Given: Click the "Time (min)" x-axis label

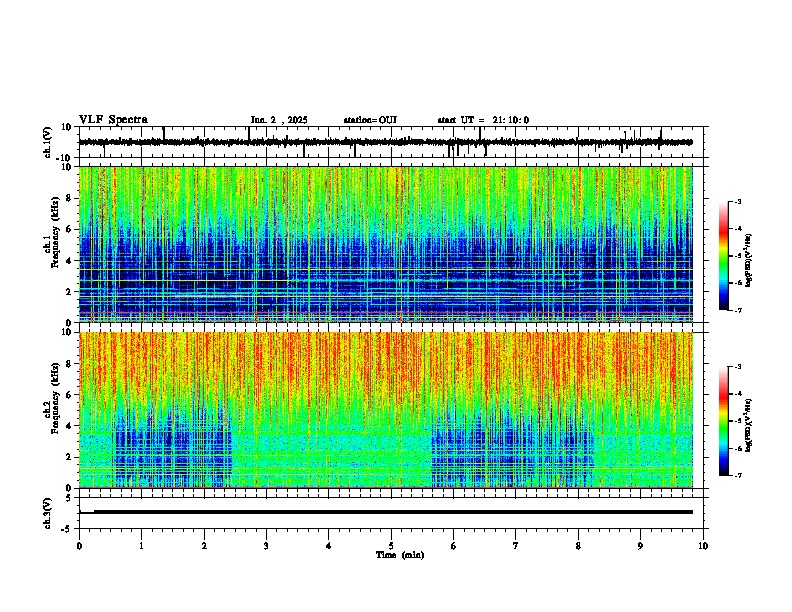Looking at the screenshot, I should click(x=400, y=555).
